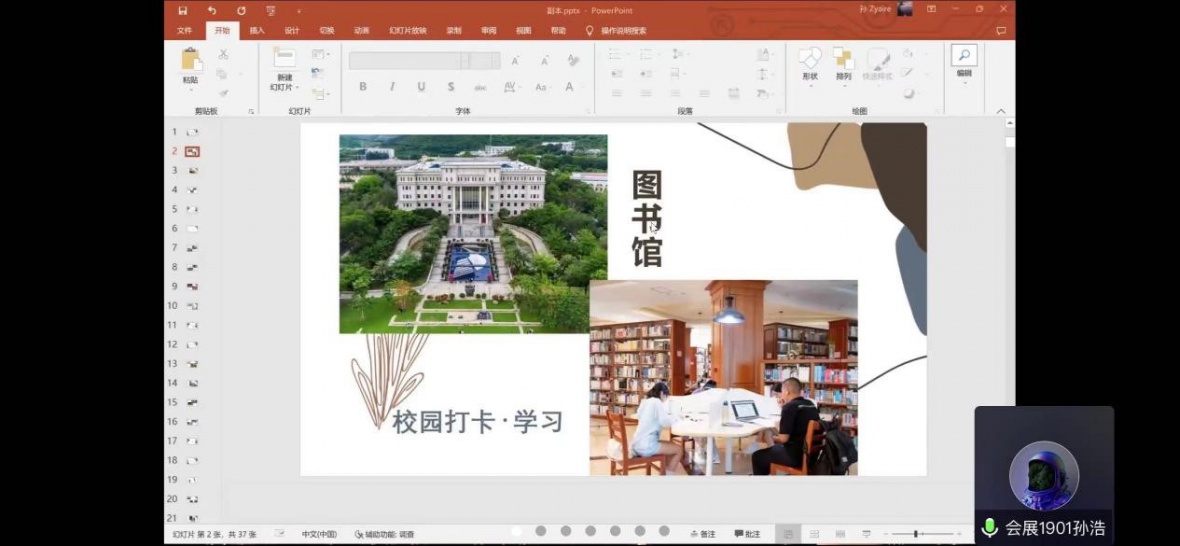
Task: Toggle Bold formatting
Action: [x=362, y=87]
